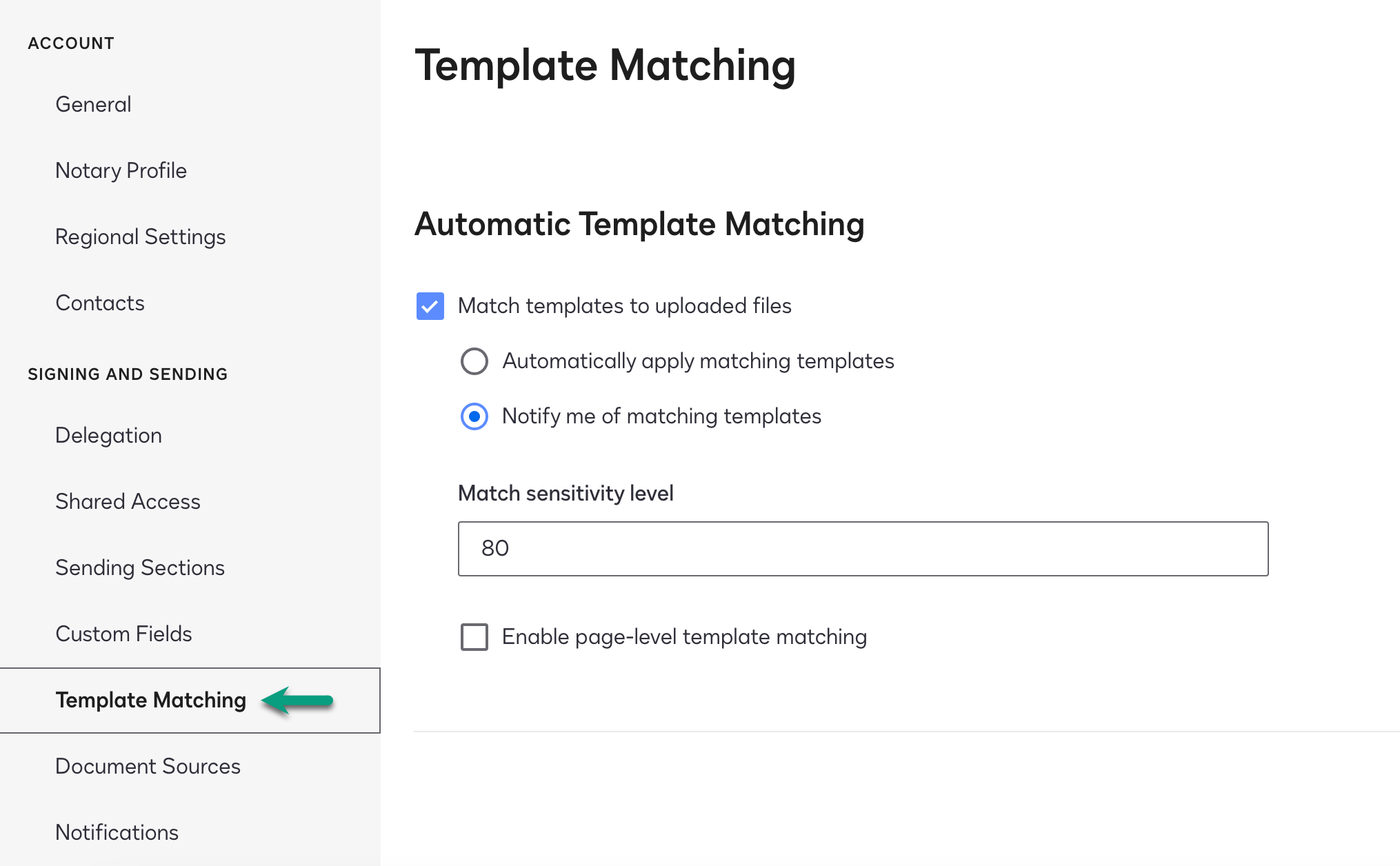Open the Shared Access page
1400x866 pixels.
click(128, 501)
